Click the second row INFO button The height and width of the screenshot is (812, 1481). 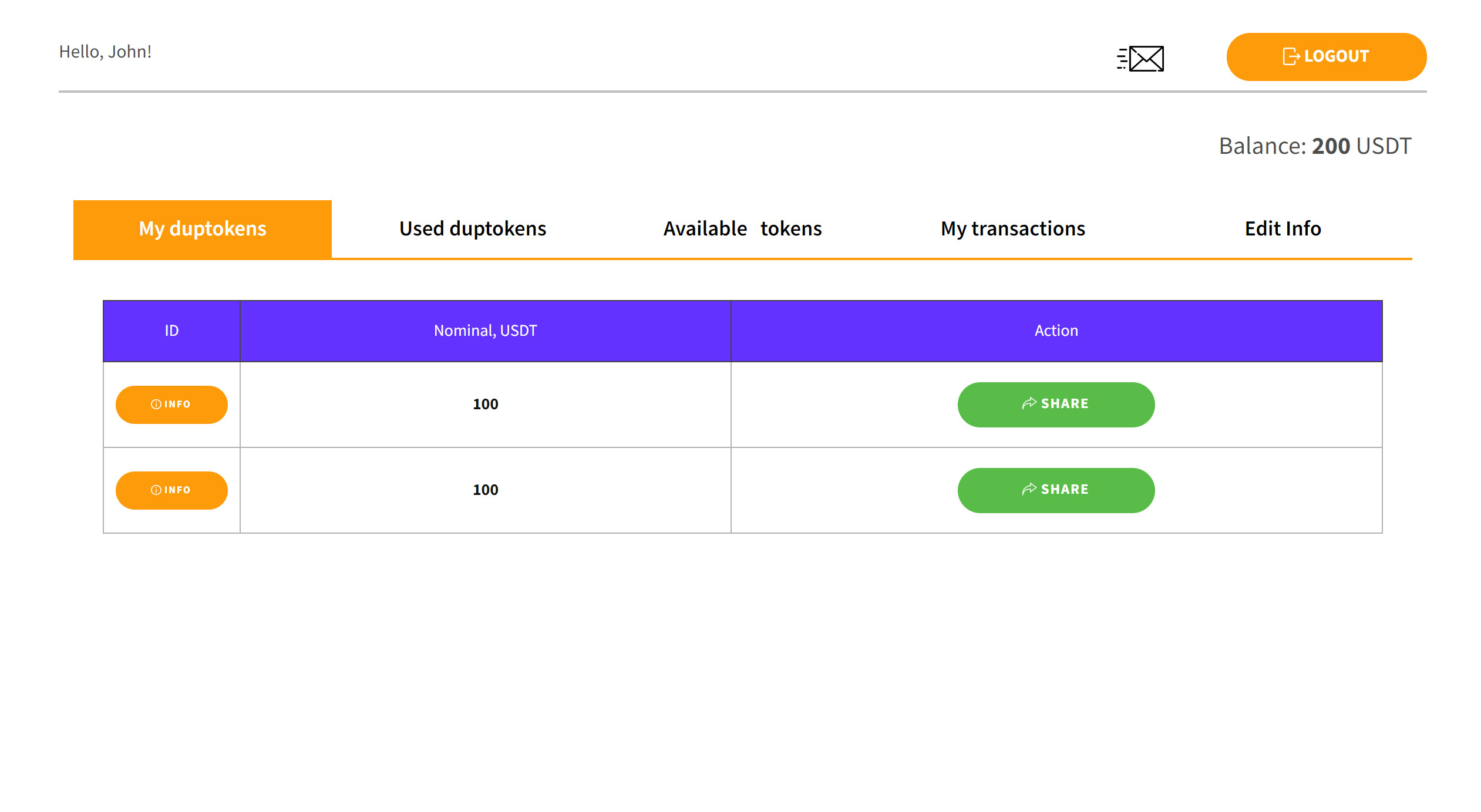171,489
